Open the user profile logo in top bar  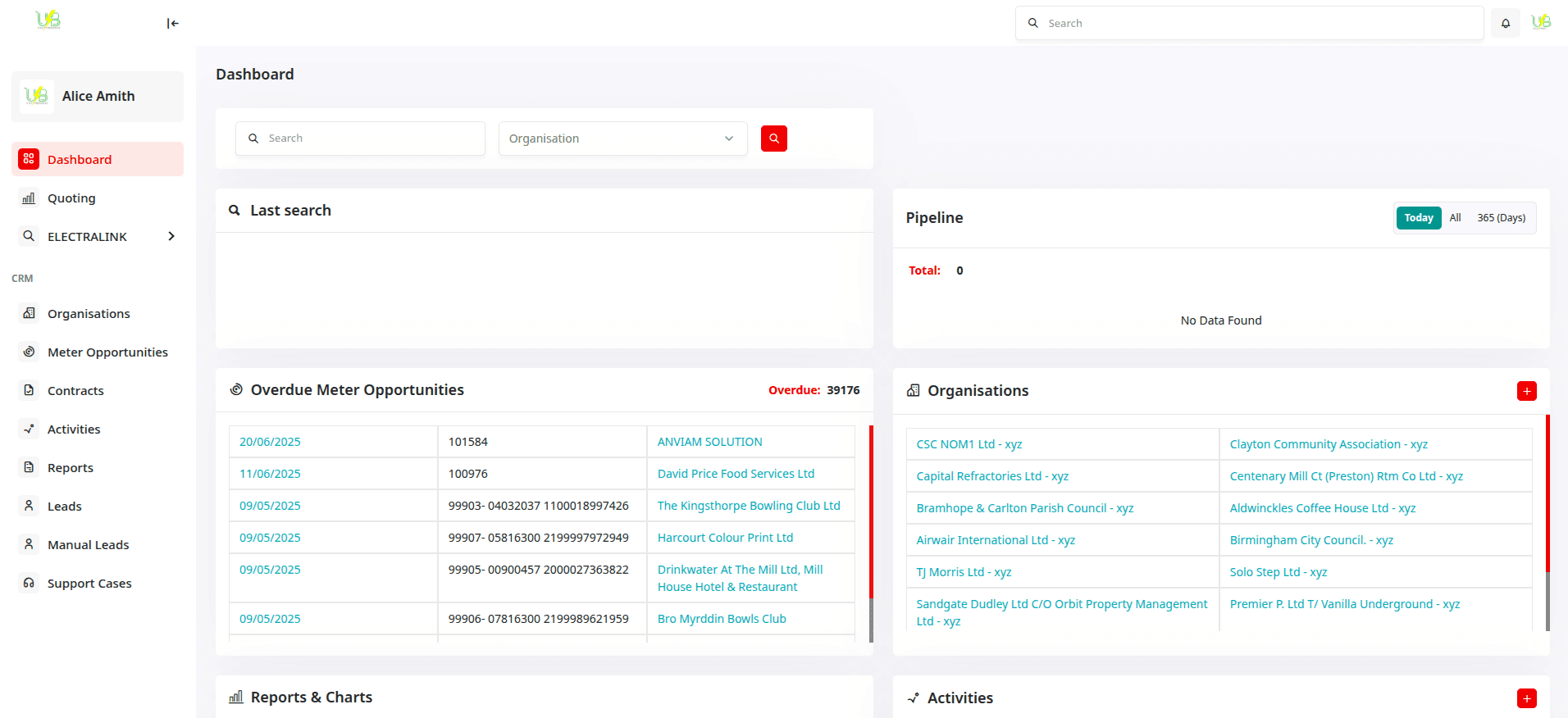(x=1542, y=22)
